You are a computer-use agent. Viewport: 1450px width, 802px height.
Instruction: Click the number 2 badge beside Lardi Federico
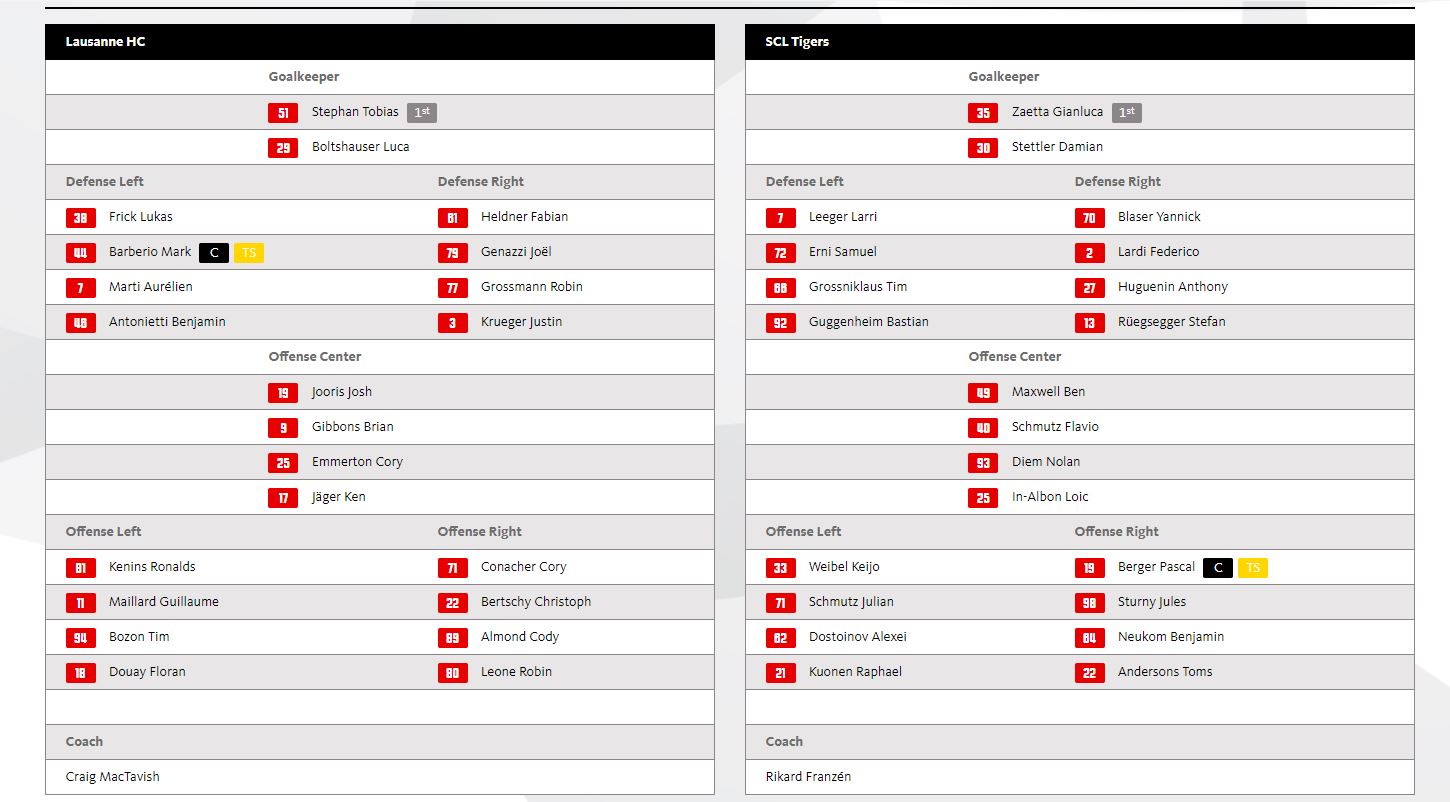click(x=1090, y=253)
